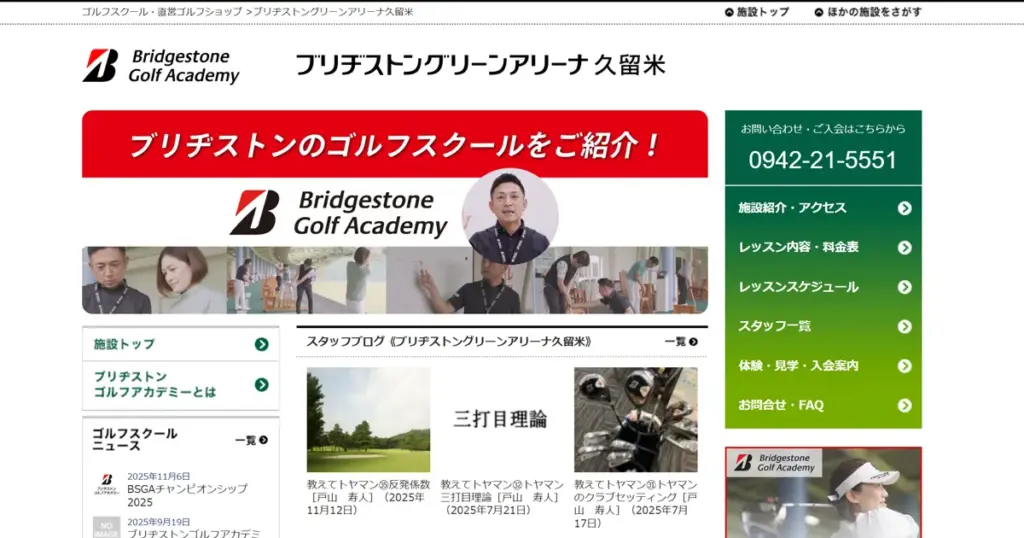Open the golf school news 一覧 link
Image resolution: width=1024 pixels, height=538 pixels.
[x=251, y=440]
